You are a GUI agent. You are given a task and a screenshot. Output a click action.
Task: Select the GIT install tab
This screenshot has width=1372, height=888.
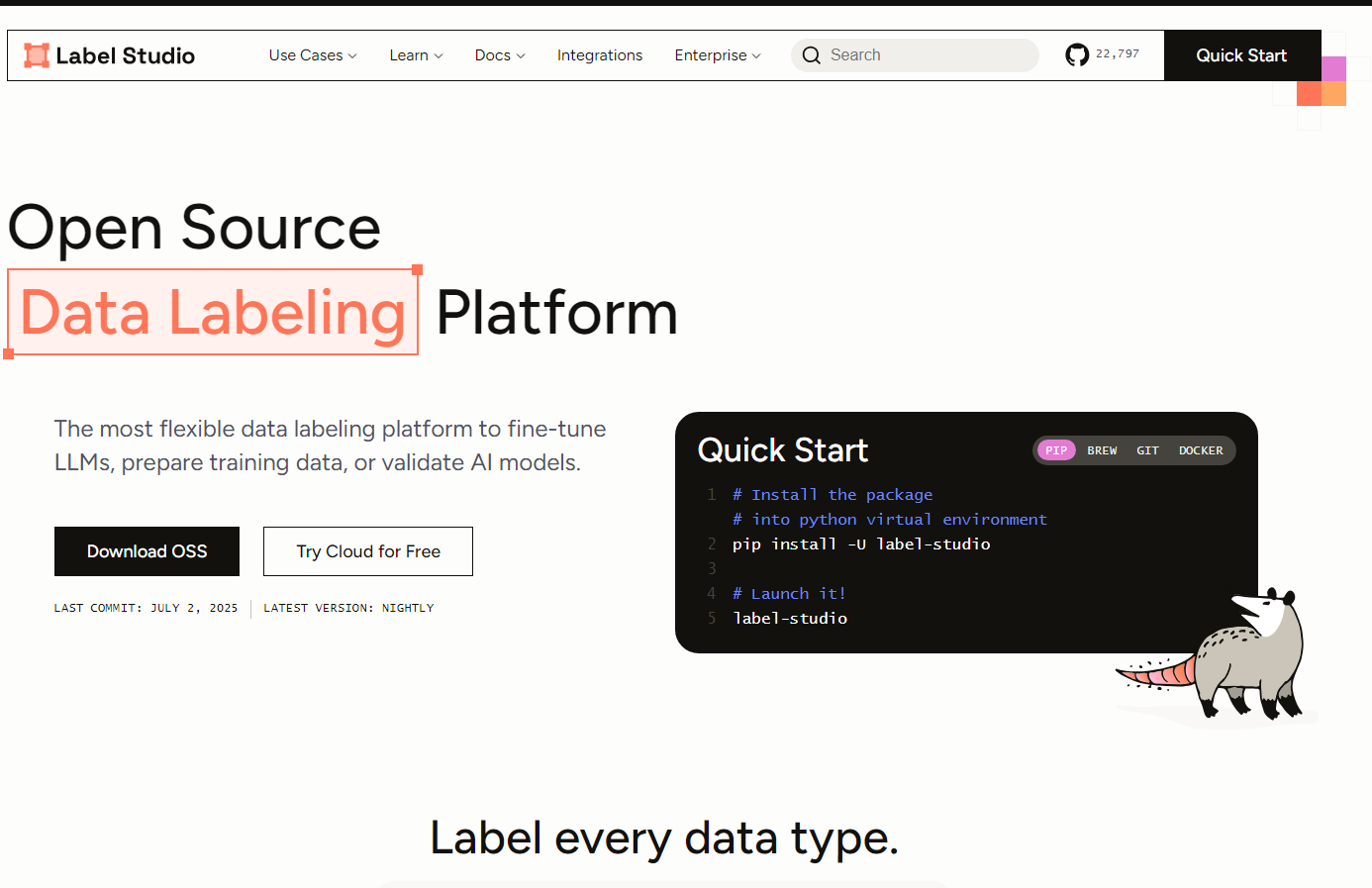point(1147,450)
